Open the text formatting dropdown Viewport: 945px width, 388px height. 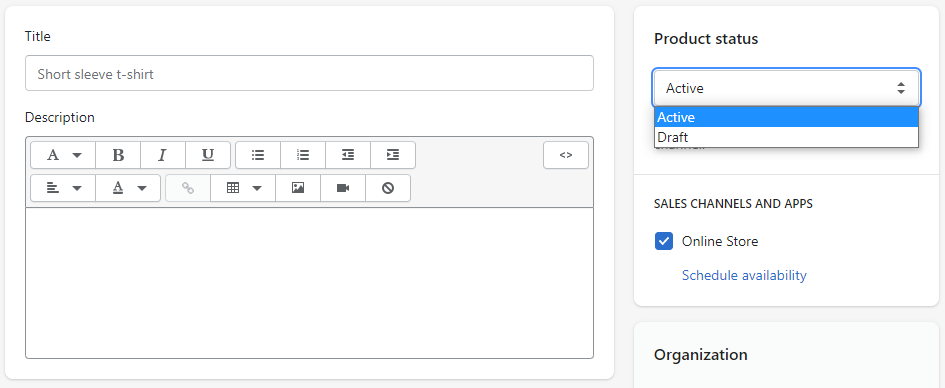coord(63,155)
